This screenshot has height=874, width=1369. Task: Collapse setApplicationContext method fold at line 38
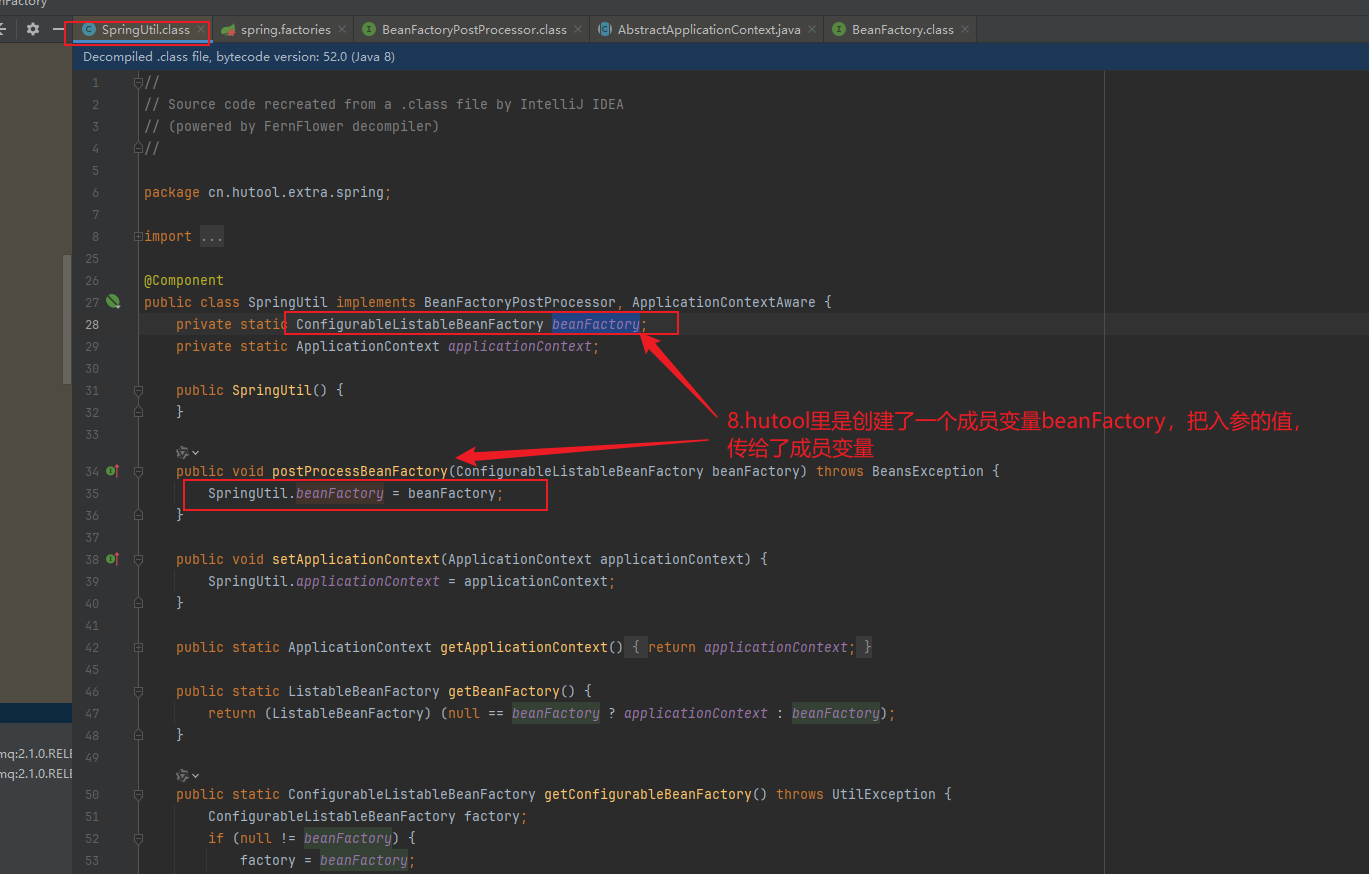(138, 558)
